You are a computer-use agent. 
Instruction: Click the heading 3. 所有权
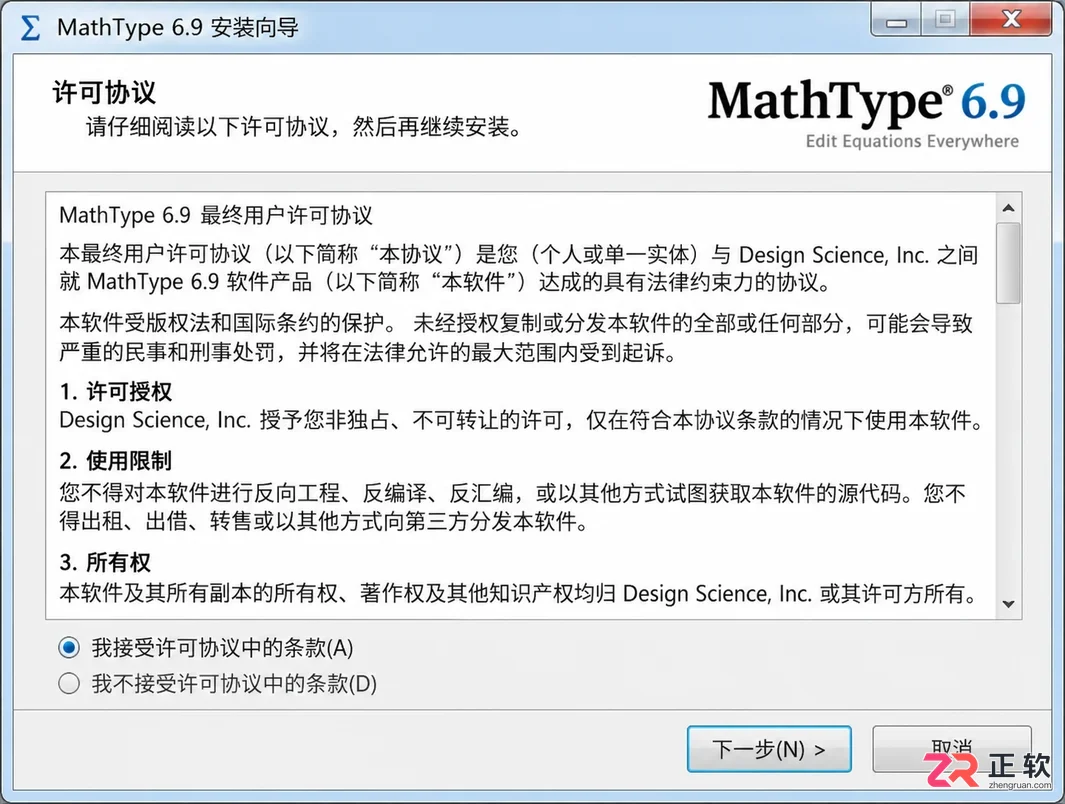pos(105,562)
